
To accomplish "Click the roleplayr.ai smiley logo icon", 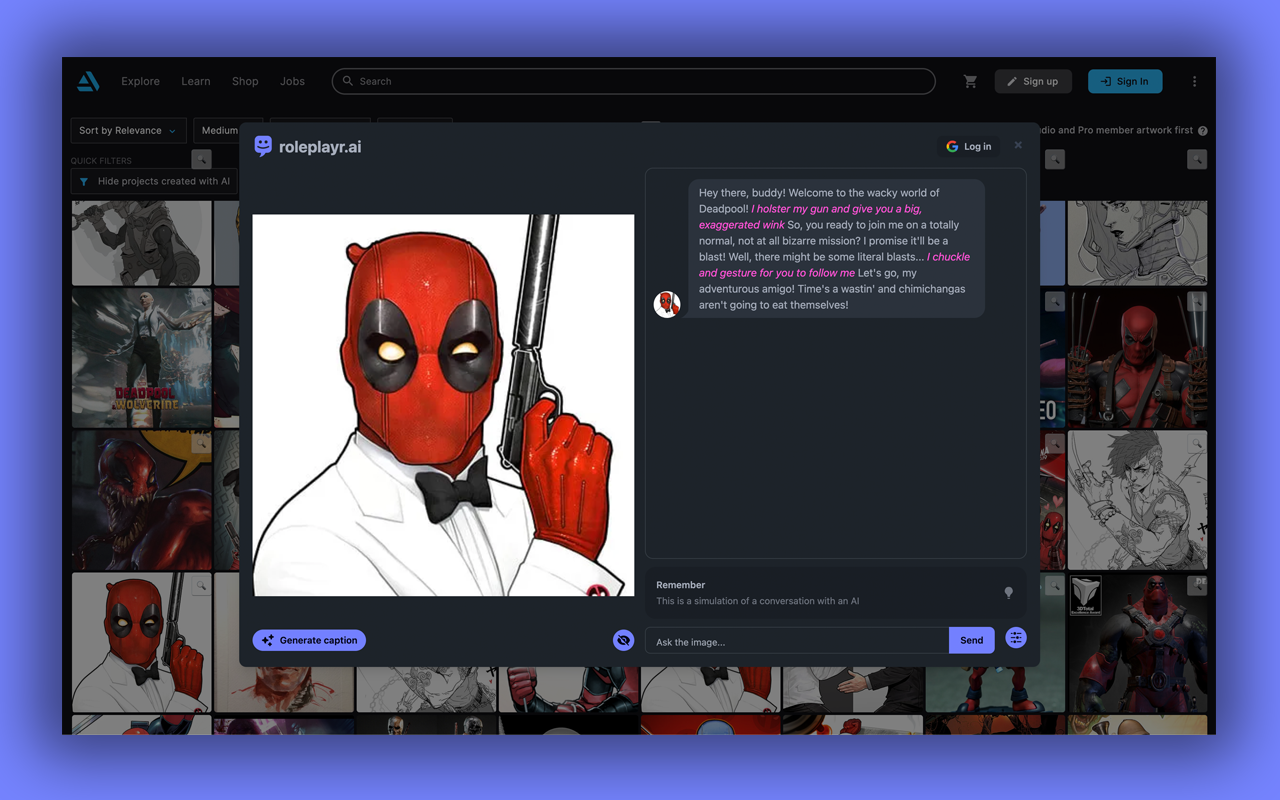I will [x=262, y=146].
